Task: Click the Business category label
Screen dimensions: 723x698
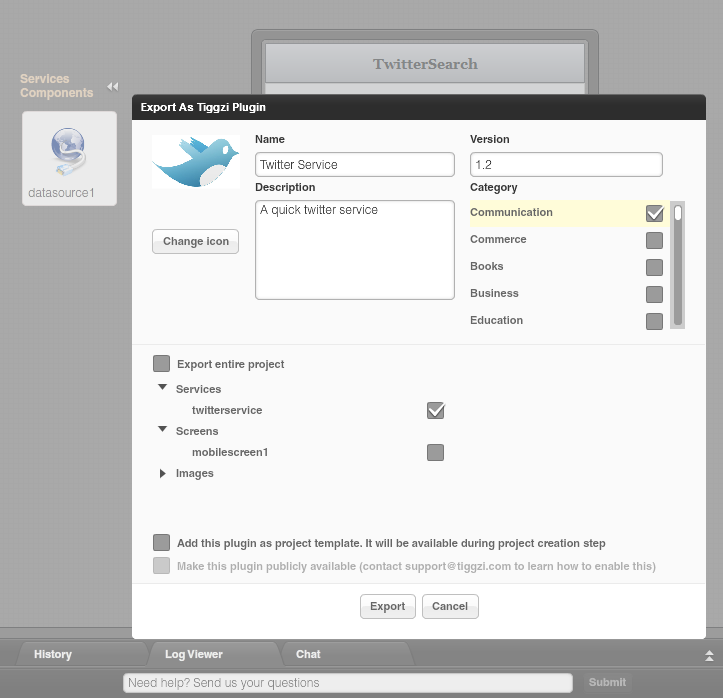Action: point(494,293)
